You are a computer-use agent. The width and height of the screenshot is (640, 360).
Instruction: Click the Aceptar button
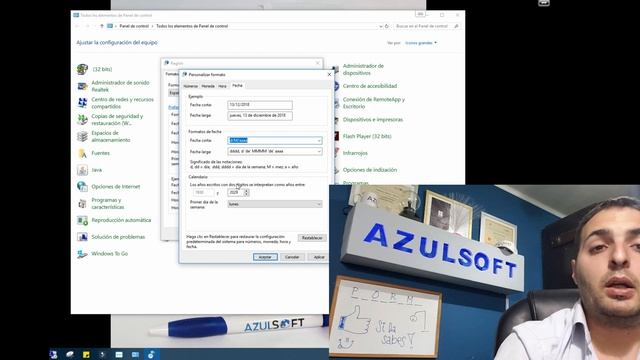265,257
